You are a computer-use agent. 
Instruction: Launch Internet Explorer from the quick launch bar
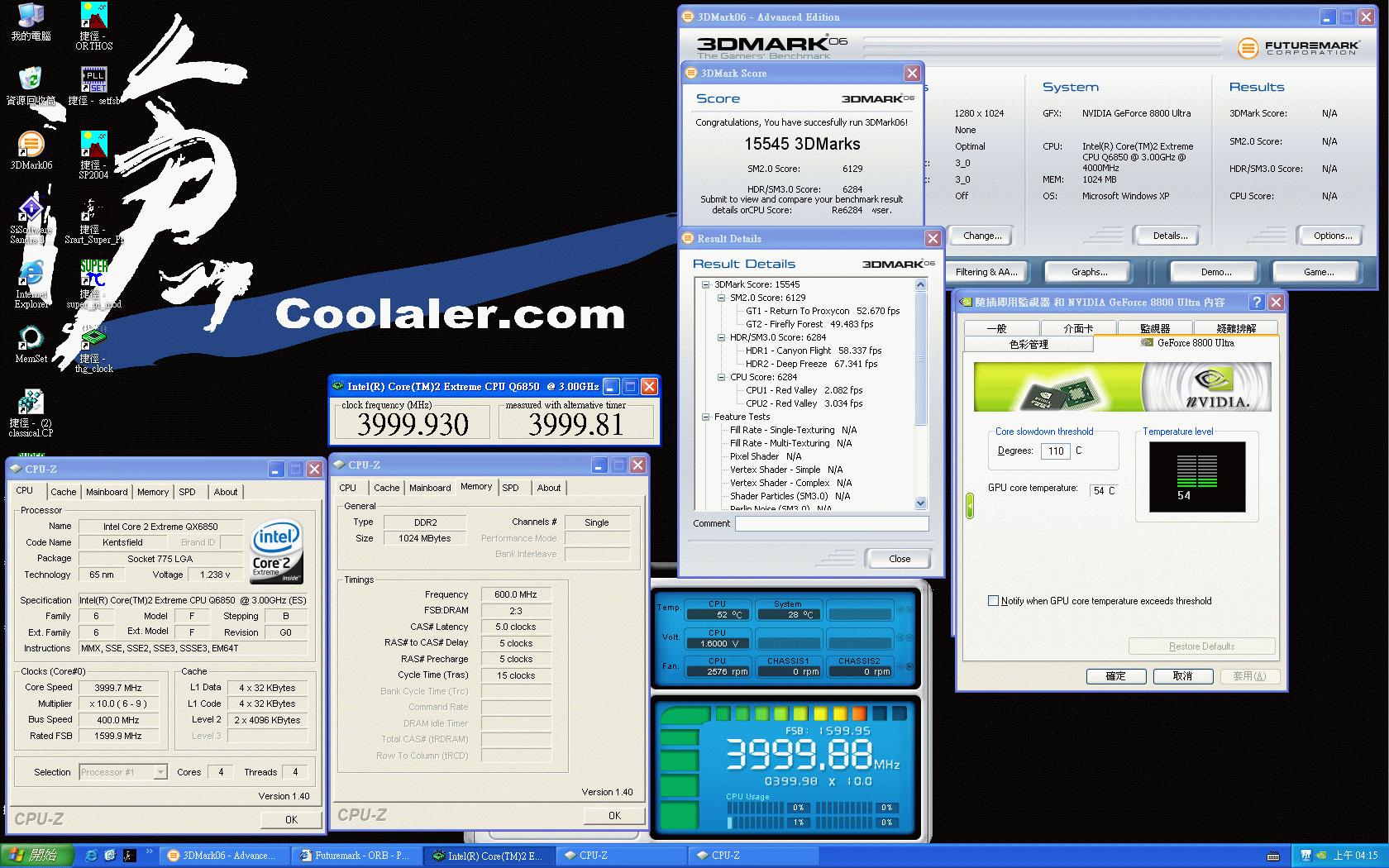[92, 856]
